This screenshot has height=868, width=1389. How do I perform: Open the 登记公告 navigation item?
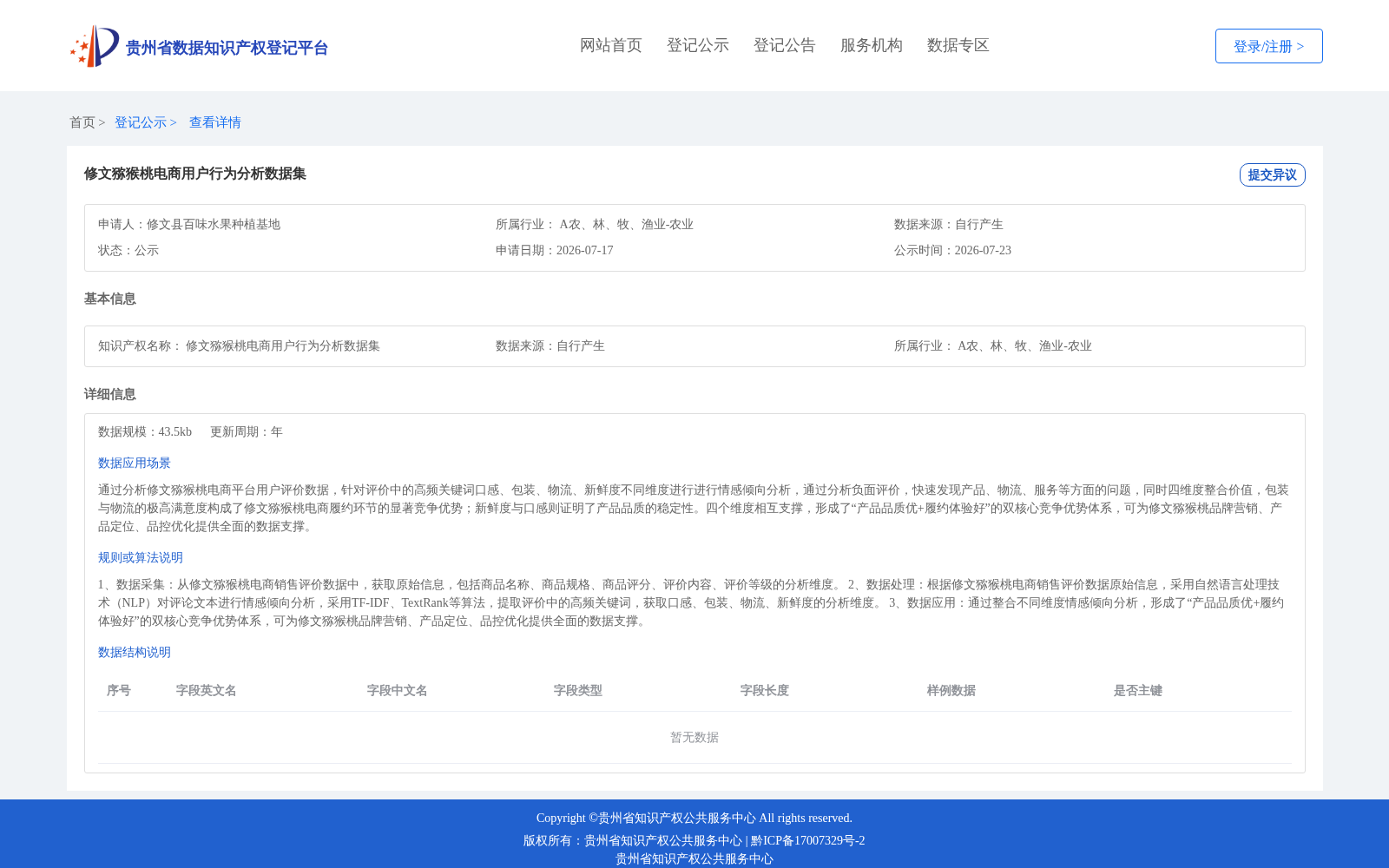[x=785, y=45]
